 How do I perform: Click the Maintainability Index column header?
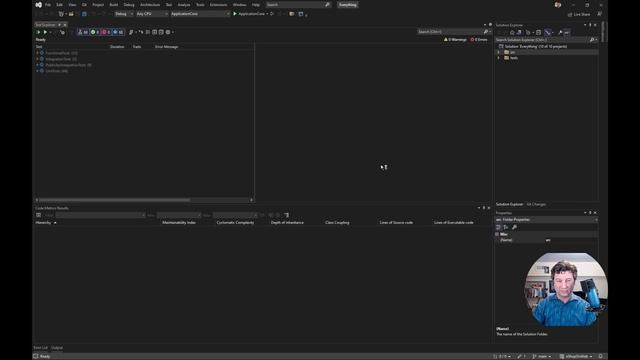(179, 223)
